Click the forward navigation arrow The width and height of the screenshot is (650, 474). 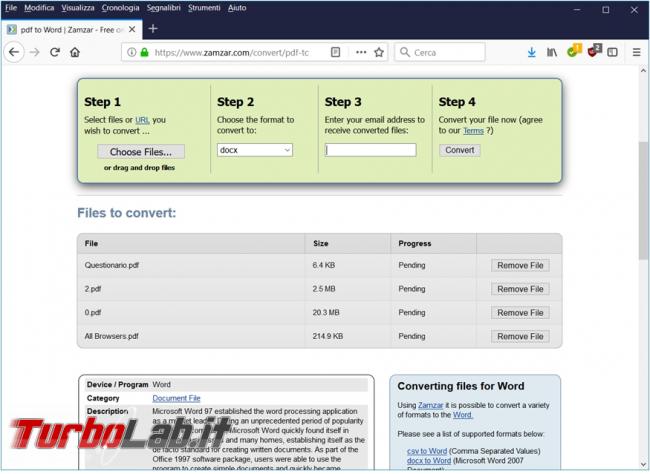pyautogui.click(x=34, y=52)
